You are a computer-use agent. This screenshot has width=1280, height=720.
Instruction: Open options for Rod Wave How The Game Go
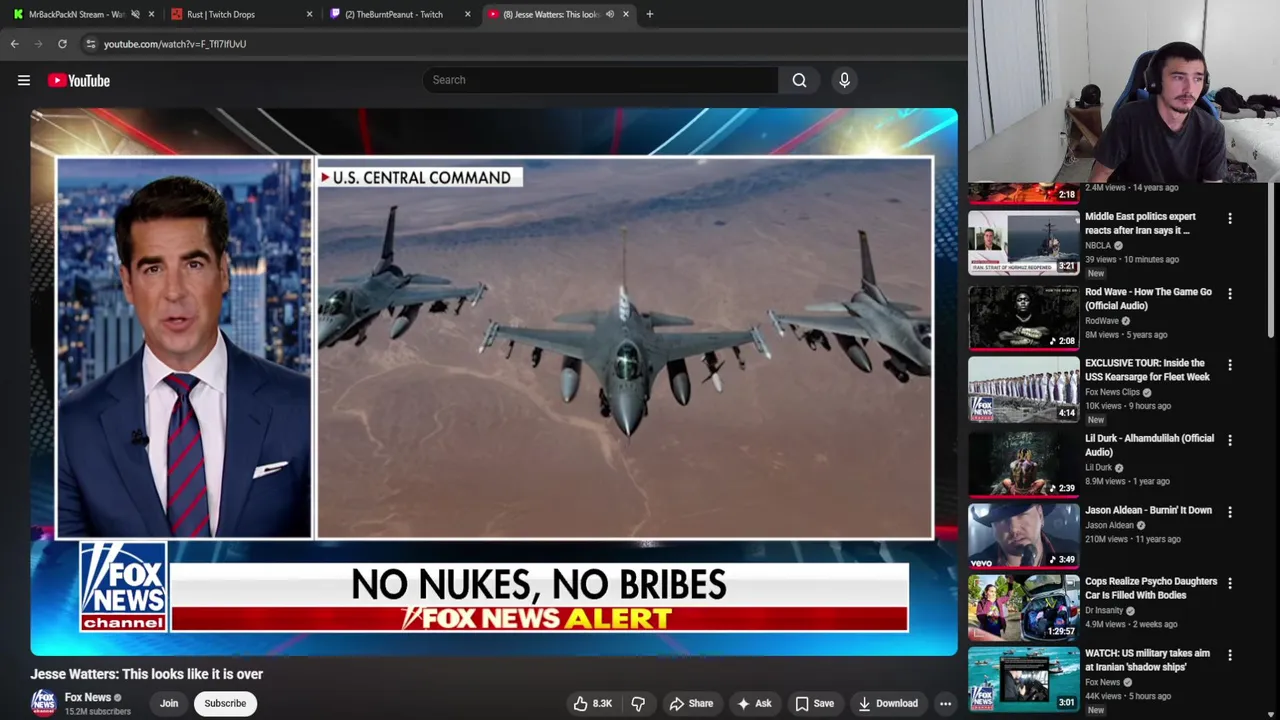click(x=1230, y=294)
